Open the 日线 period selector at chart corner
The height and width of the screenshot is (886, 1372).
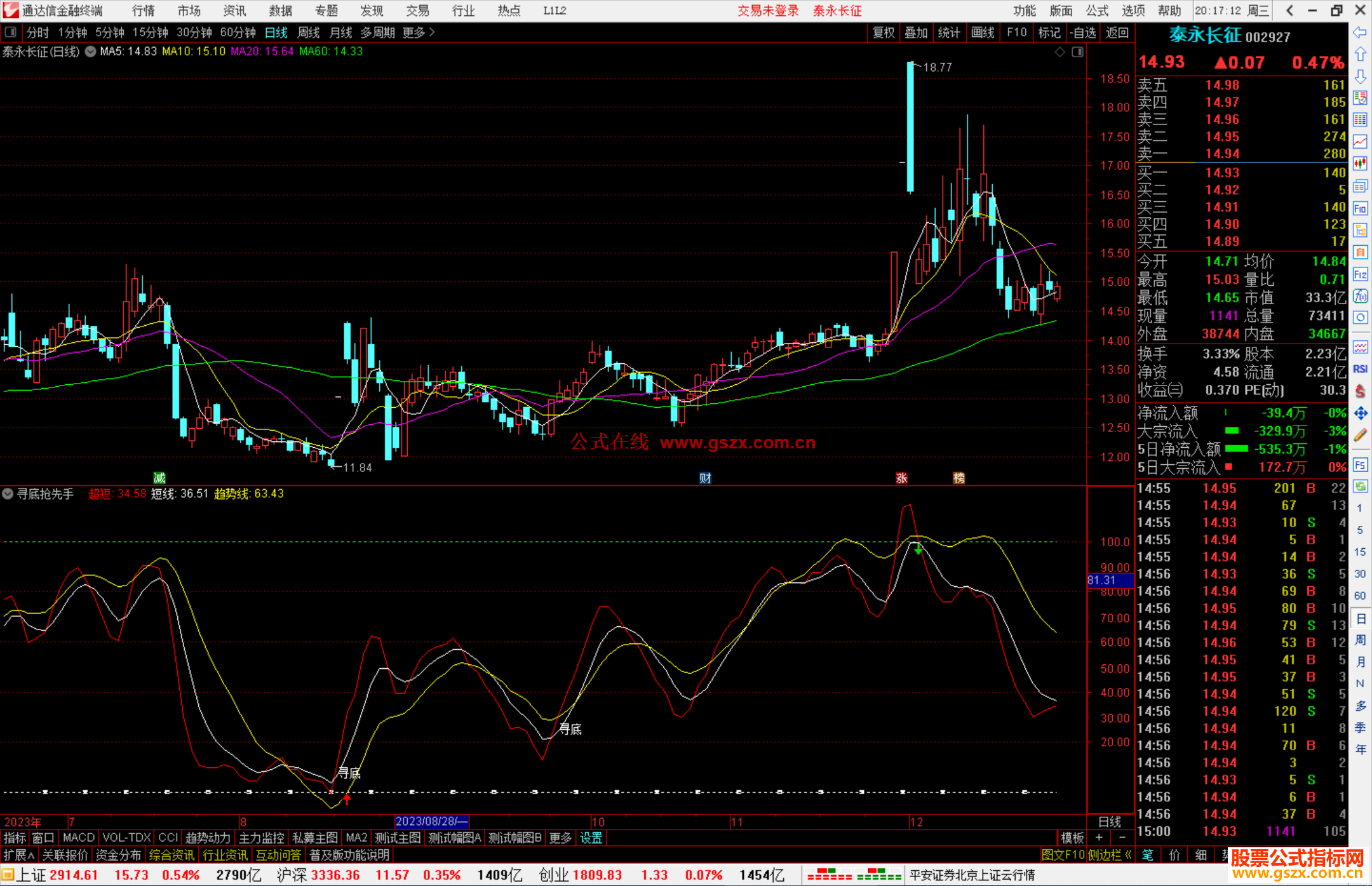tap(1110, 821)
